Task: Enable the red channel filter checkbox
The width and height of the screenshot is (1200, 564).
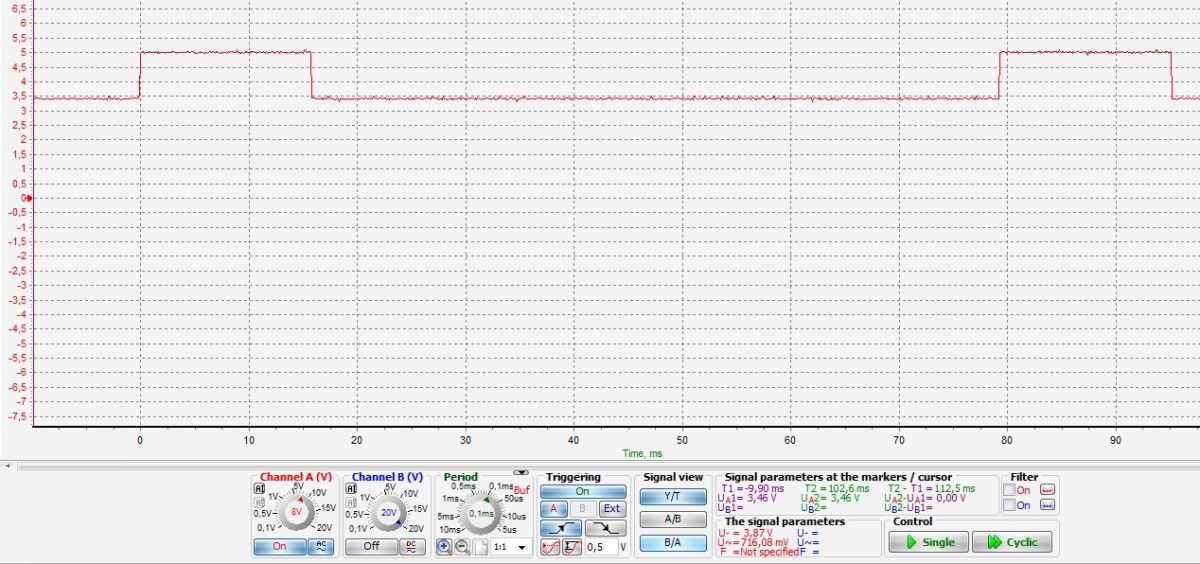Action: [x=1009, y=490]
